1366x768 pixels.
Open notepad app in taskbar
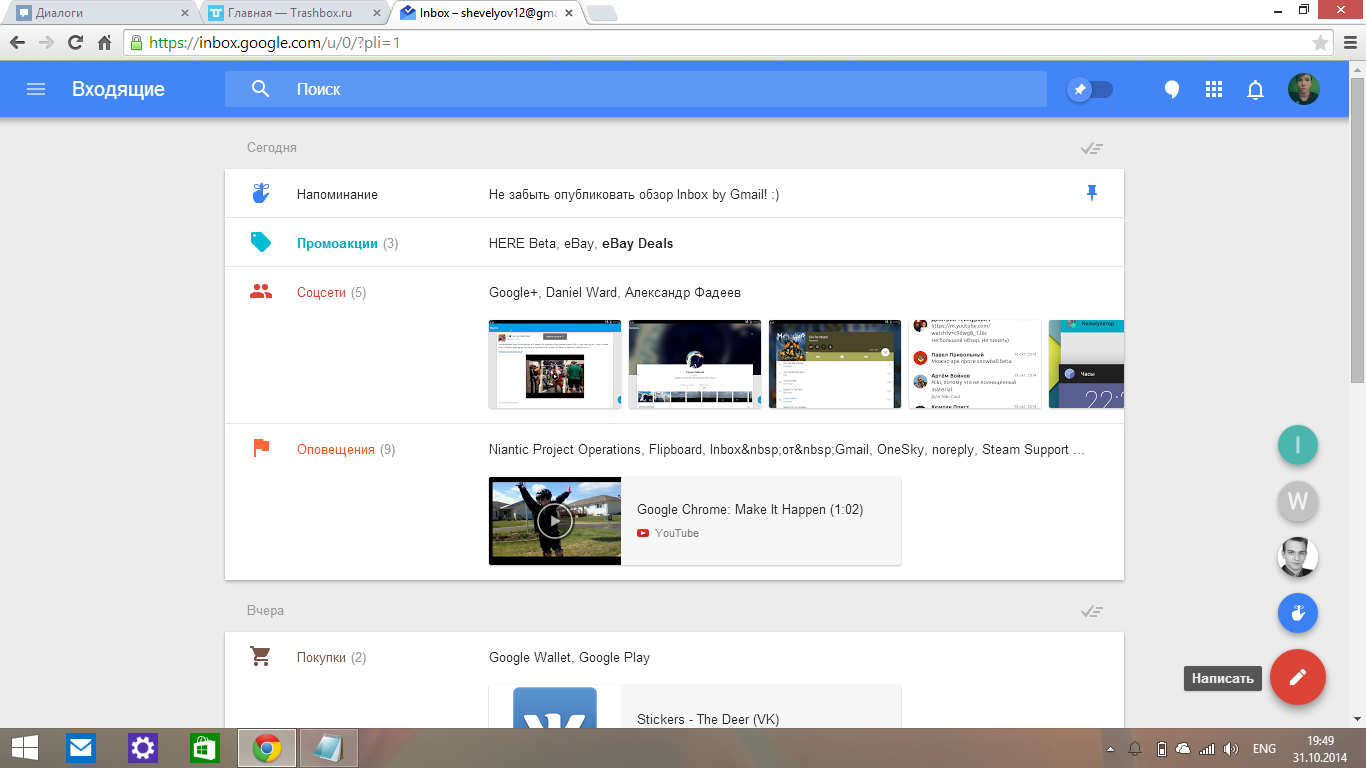329,748
